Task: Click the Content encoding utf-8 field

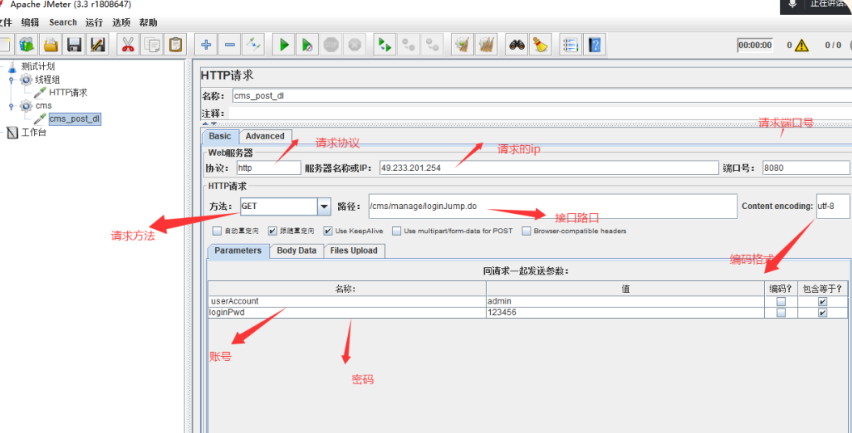Action: pos(832,206)
